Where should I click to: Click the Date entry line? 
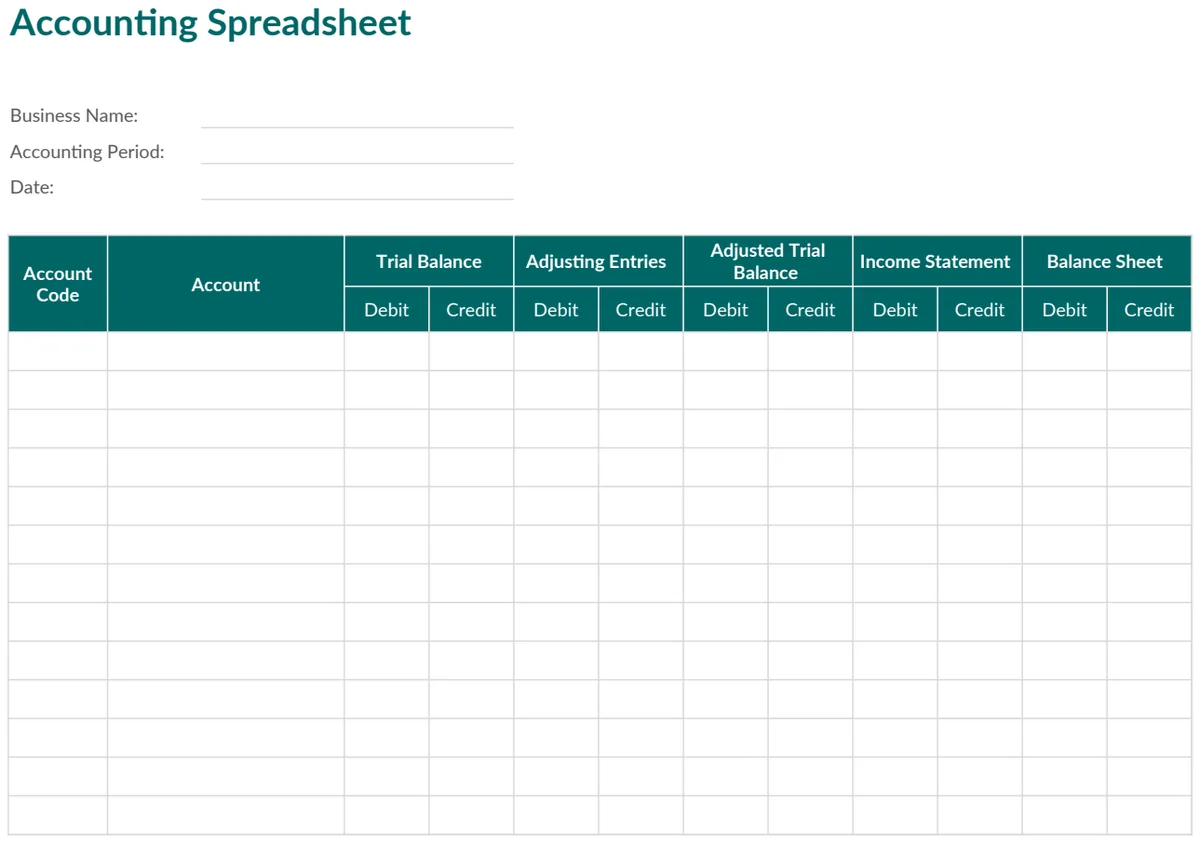tap(357, 188)
